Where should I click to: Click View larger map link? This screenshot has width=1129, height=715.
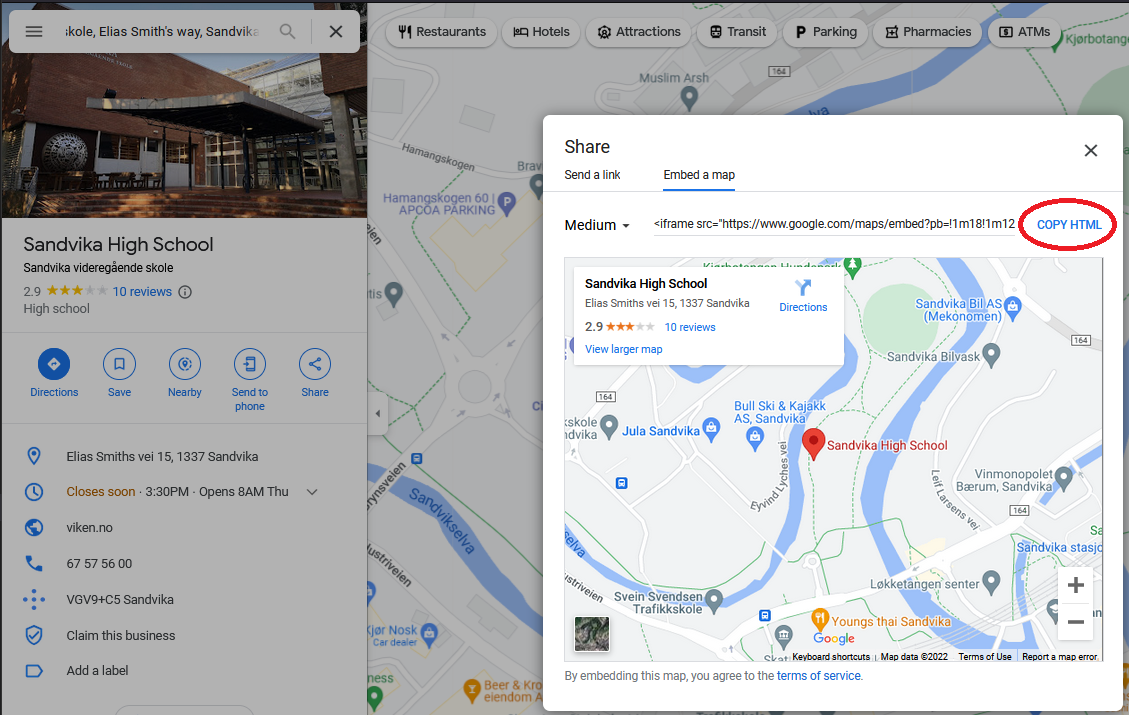(x=624, y=349)
